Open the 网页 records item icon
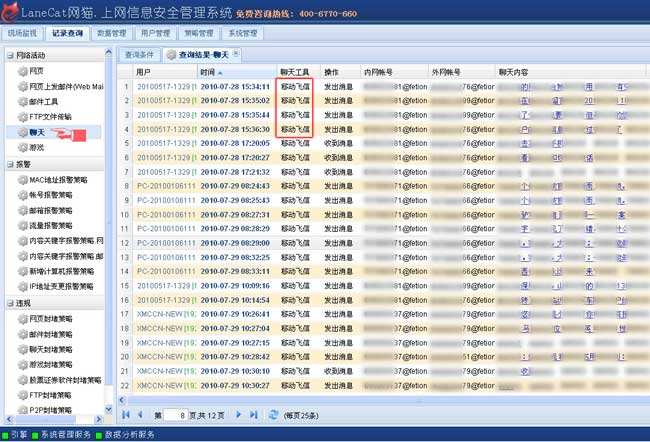Screen dimensions: 650x442 coord(23,71)
